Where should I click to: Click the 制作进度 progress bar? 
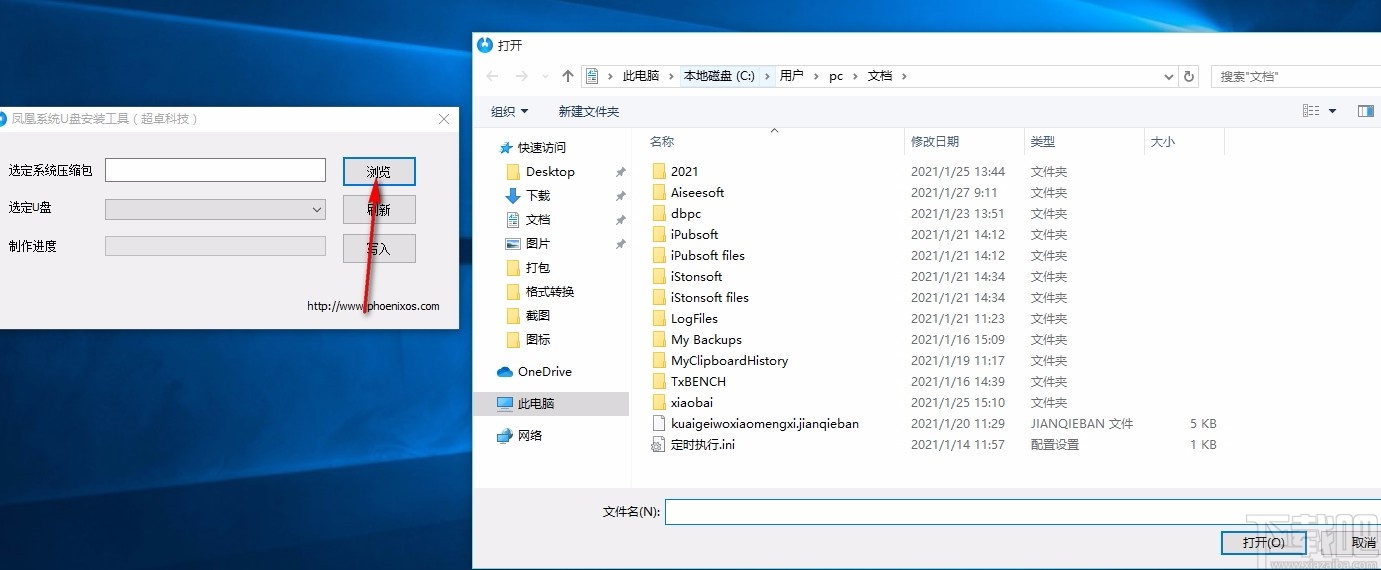(215, 246)
